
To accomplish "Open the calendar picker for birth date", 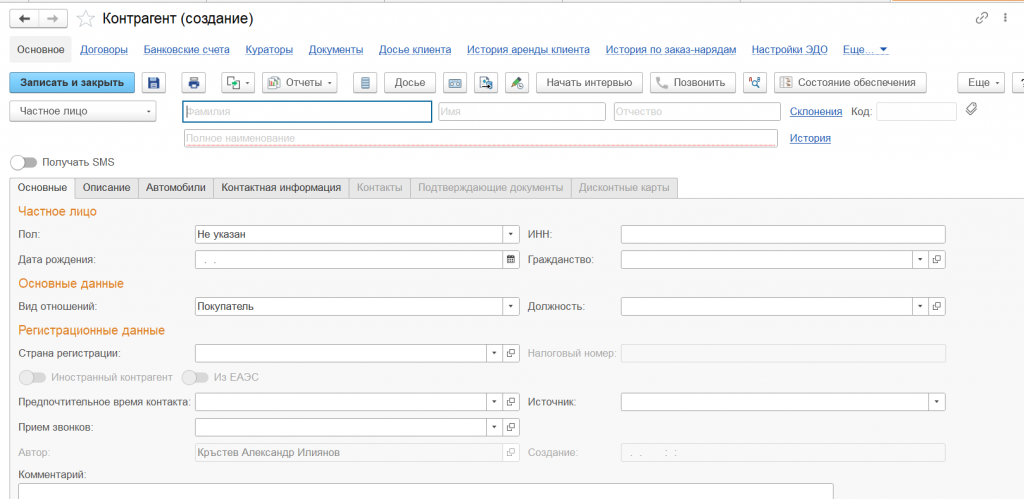I will [x=511, y=260].
